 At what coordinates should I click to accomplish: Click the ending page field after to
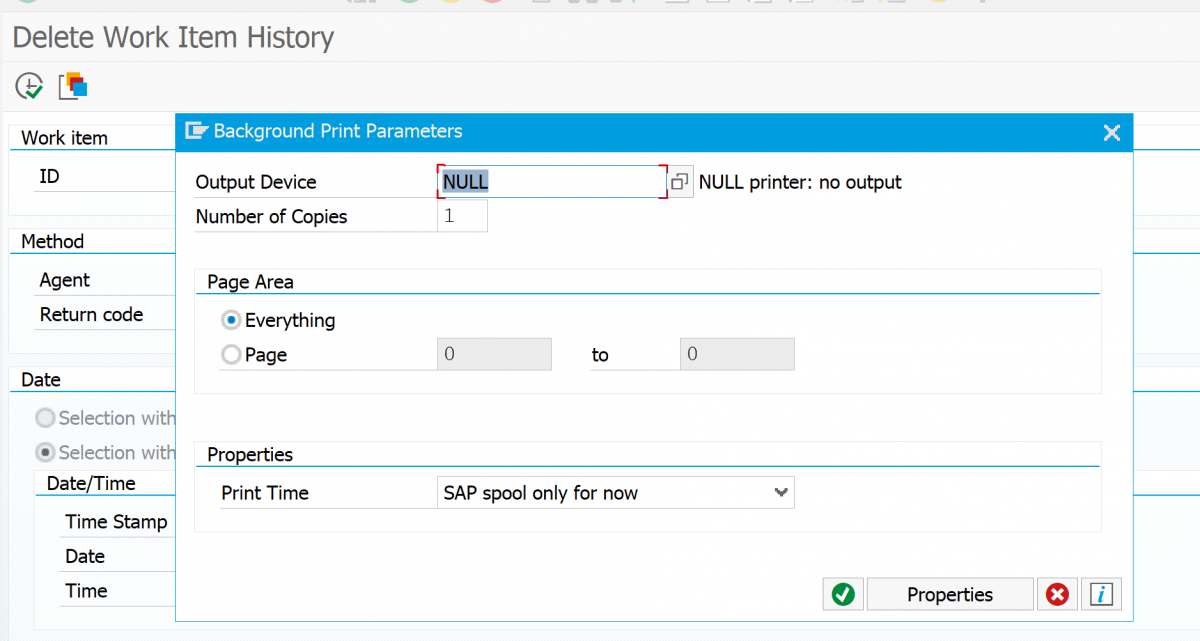(737, 354)
